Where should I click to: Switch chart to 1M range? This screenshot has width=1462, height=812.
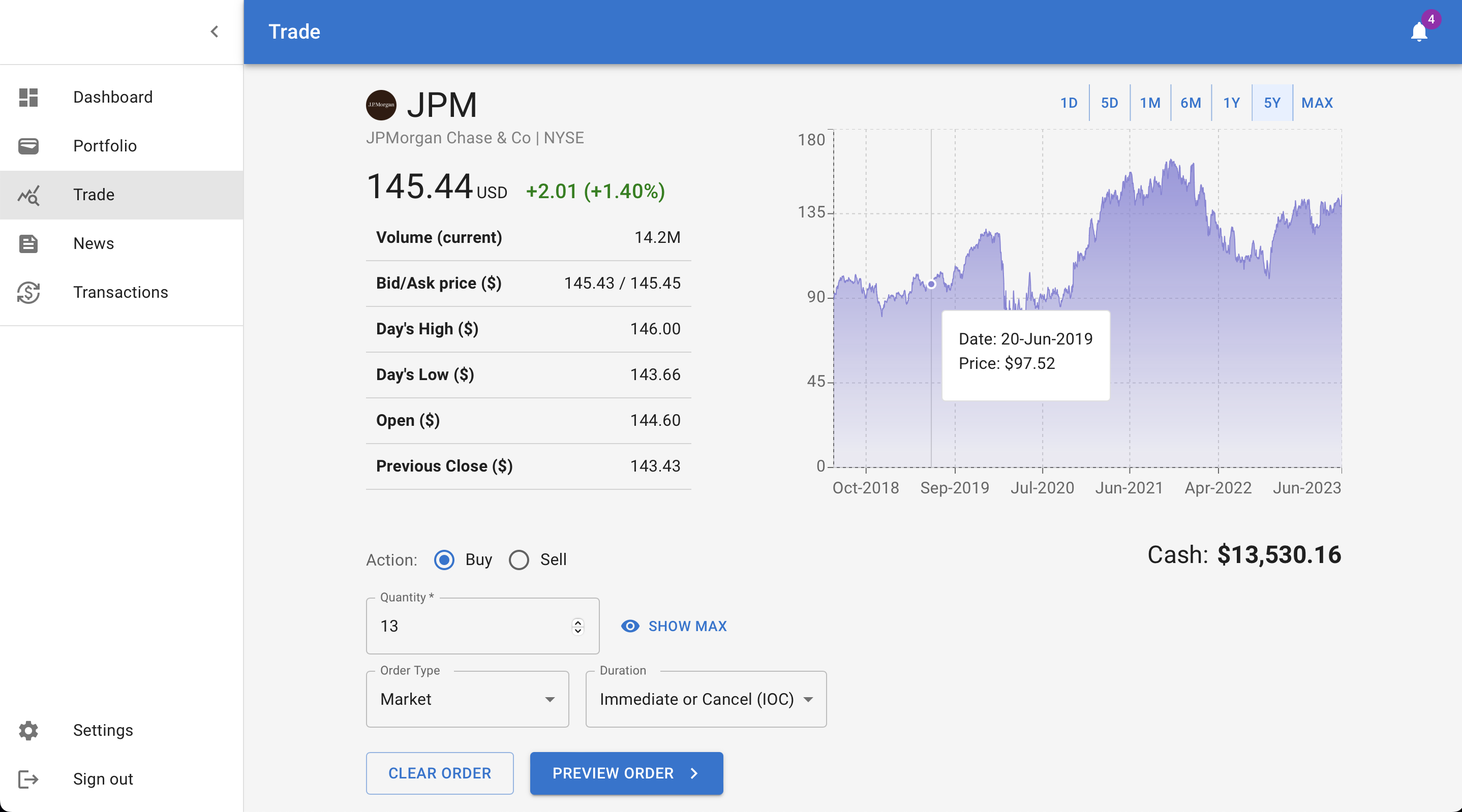[x=1150, y=103]
